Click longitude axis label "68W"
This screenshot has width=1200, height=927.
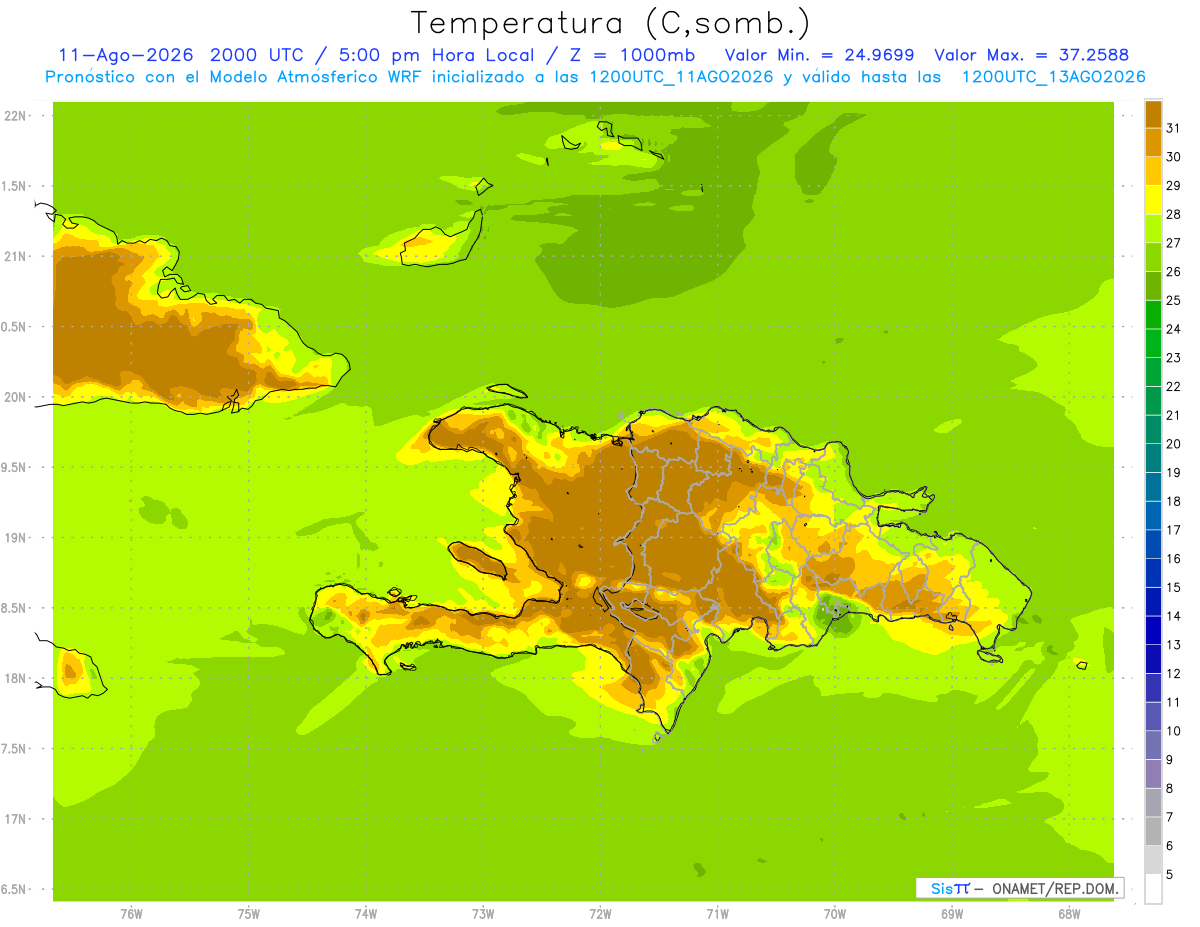[1069, 914]
